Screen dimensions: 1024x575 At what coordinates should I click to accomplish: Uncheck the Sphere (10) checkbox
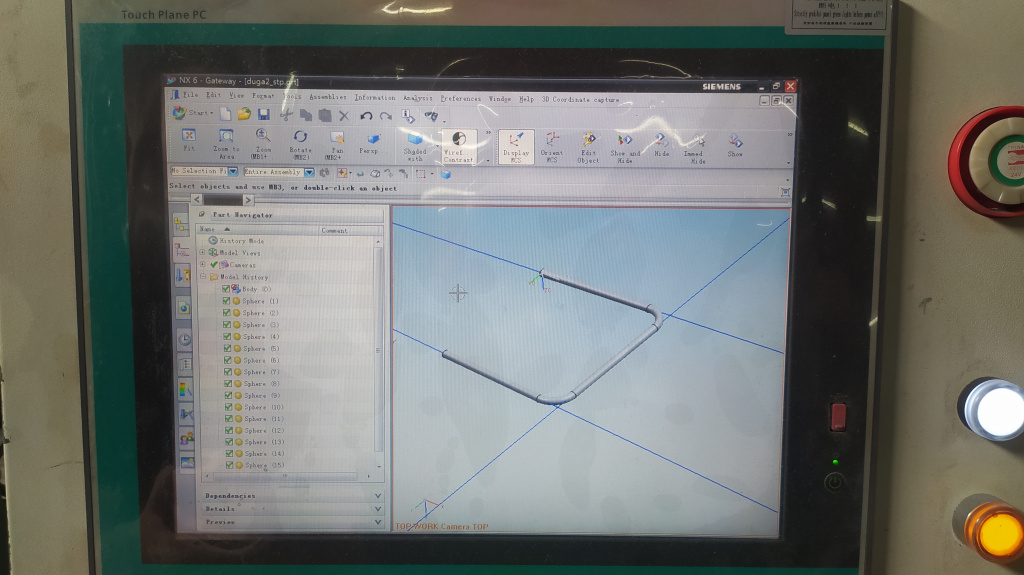(x=227, y=407)
